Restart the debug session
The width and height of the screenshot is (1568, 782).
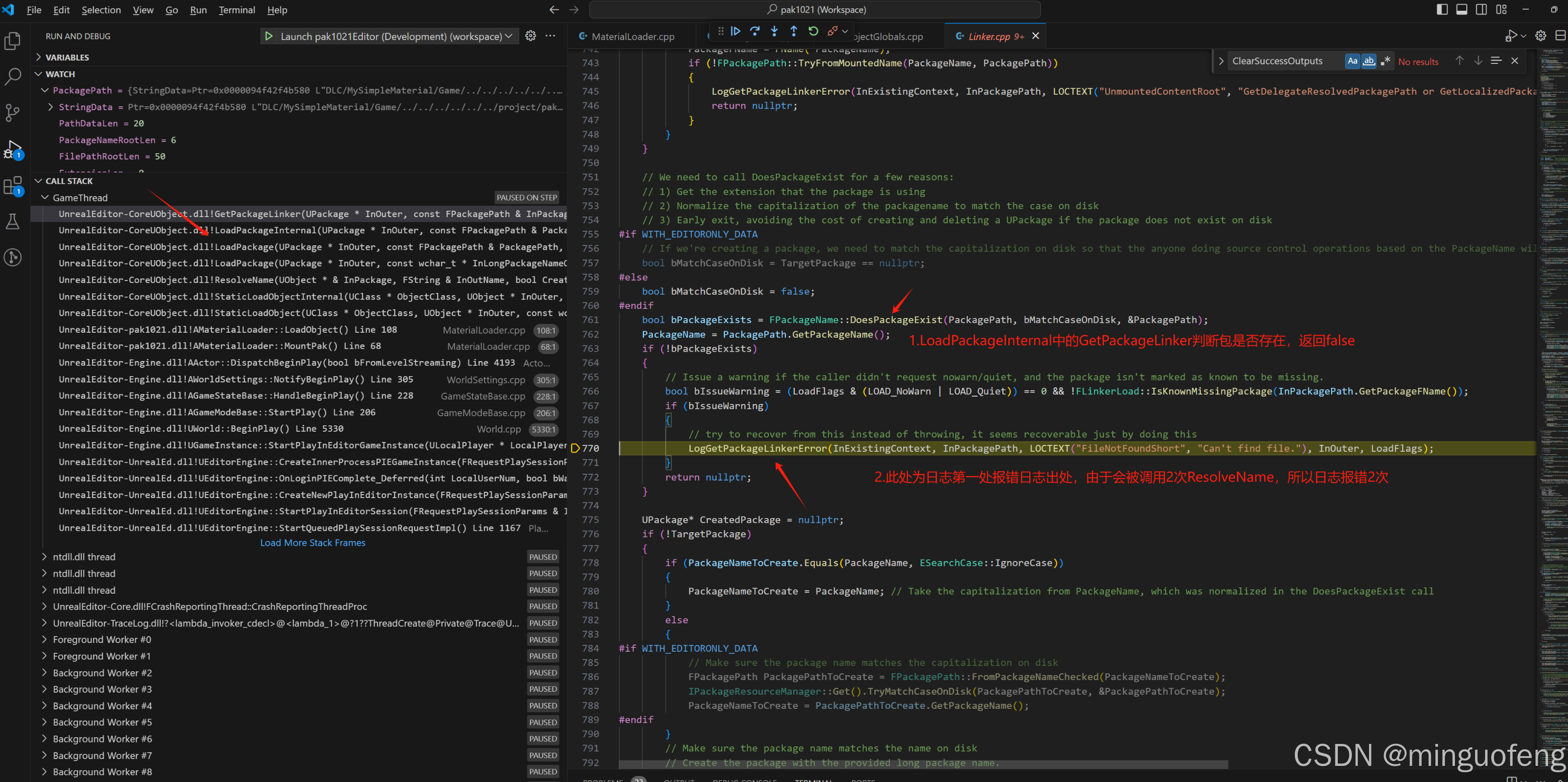813,31
